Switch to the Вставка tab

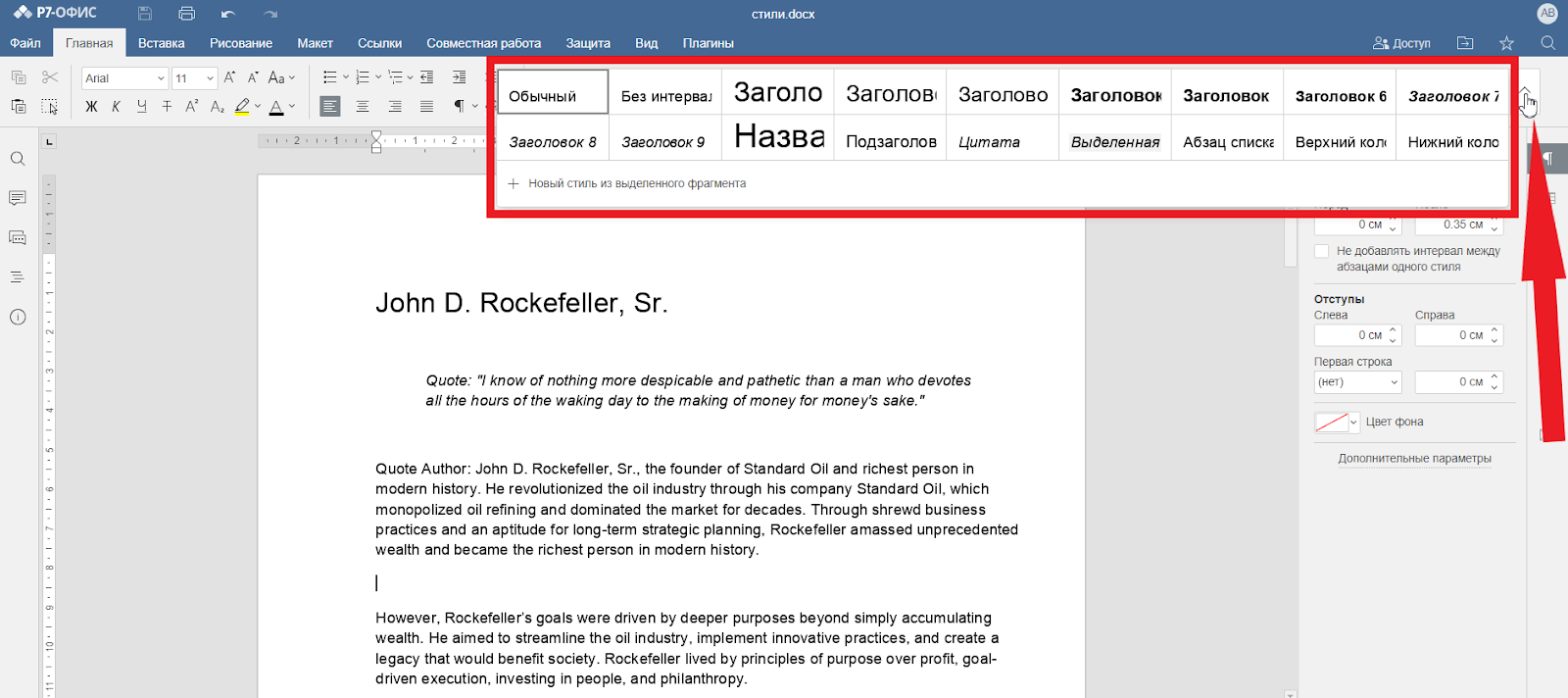(x=162, y=43)
